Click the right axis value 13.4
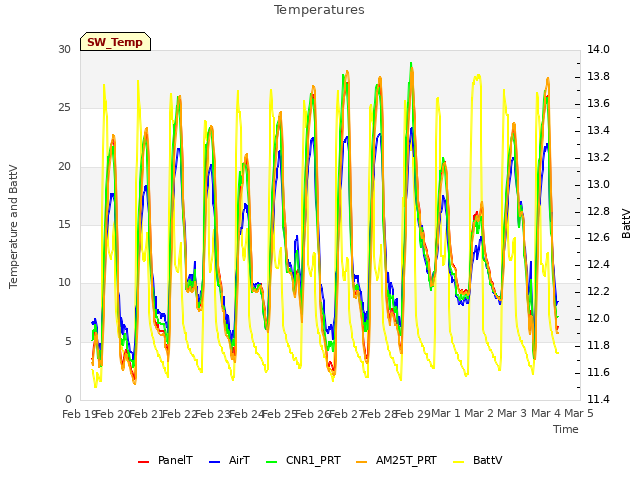The width and height of the screenshot is (640, 480). coord(598,130)
